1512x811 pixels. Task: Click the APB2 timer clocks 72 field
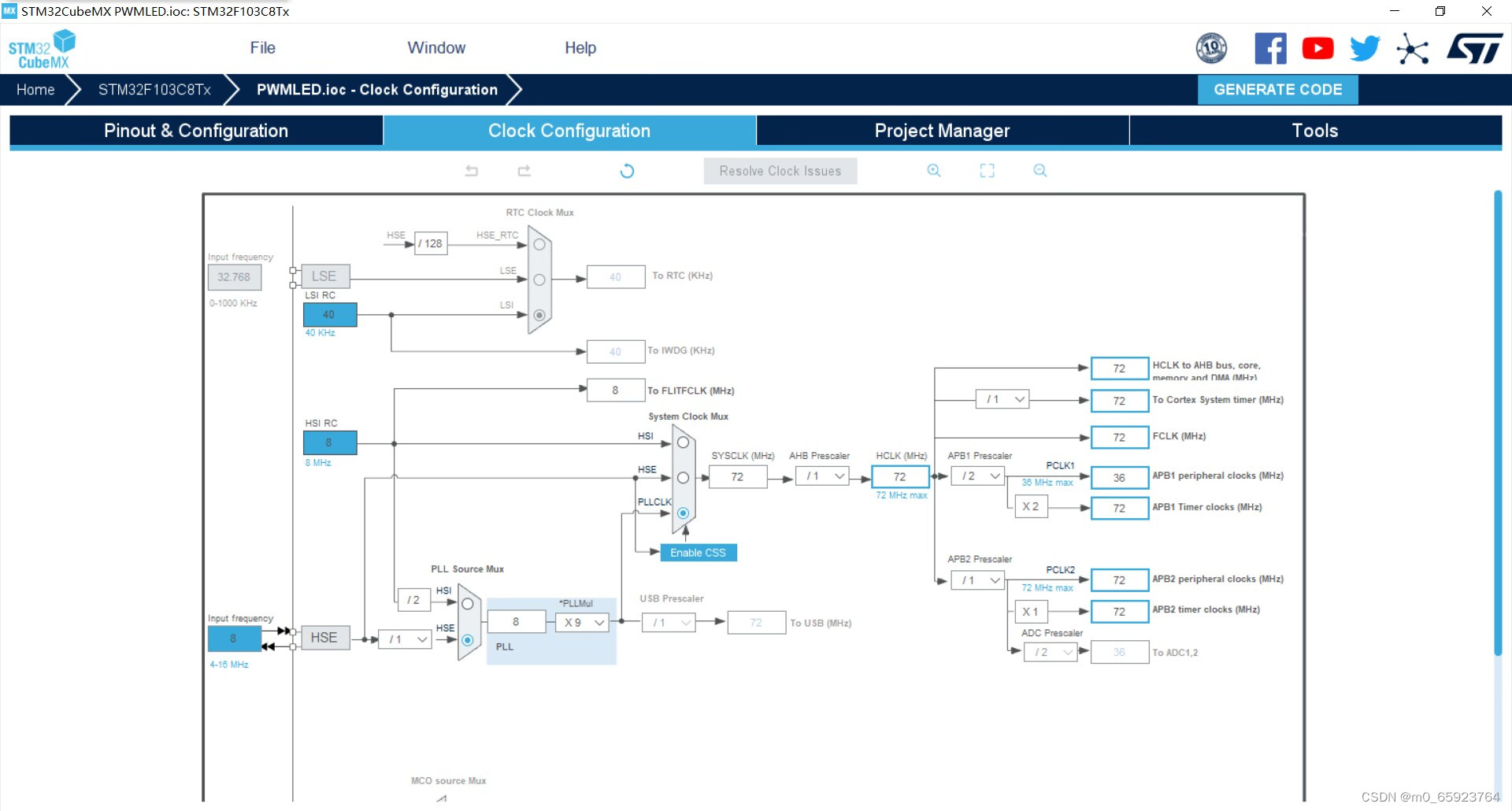tap(1120, 611)
